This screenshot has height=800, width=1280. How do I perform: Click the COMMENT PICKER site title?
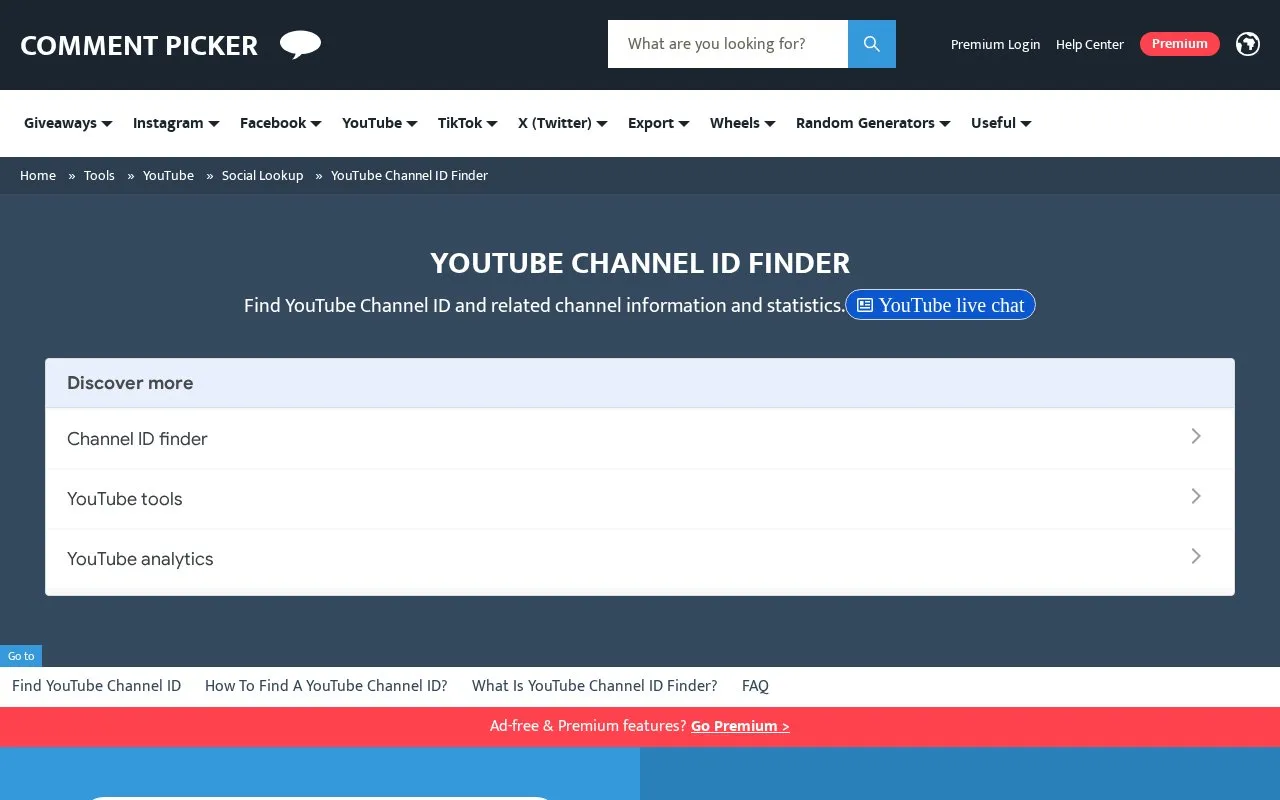coord(139,46)
